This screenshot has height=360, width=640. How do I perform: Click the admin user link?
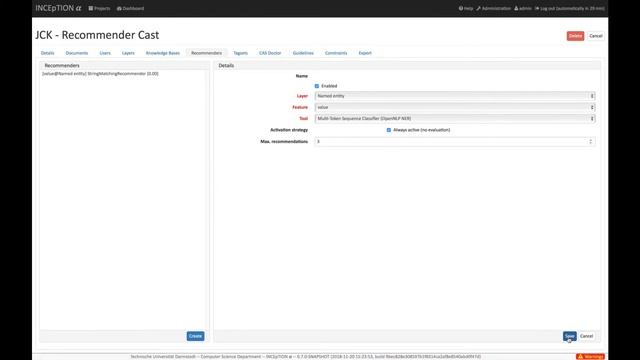pos(522,8)
